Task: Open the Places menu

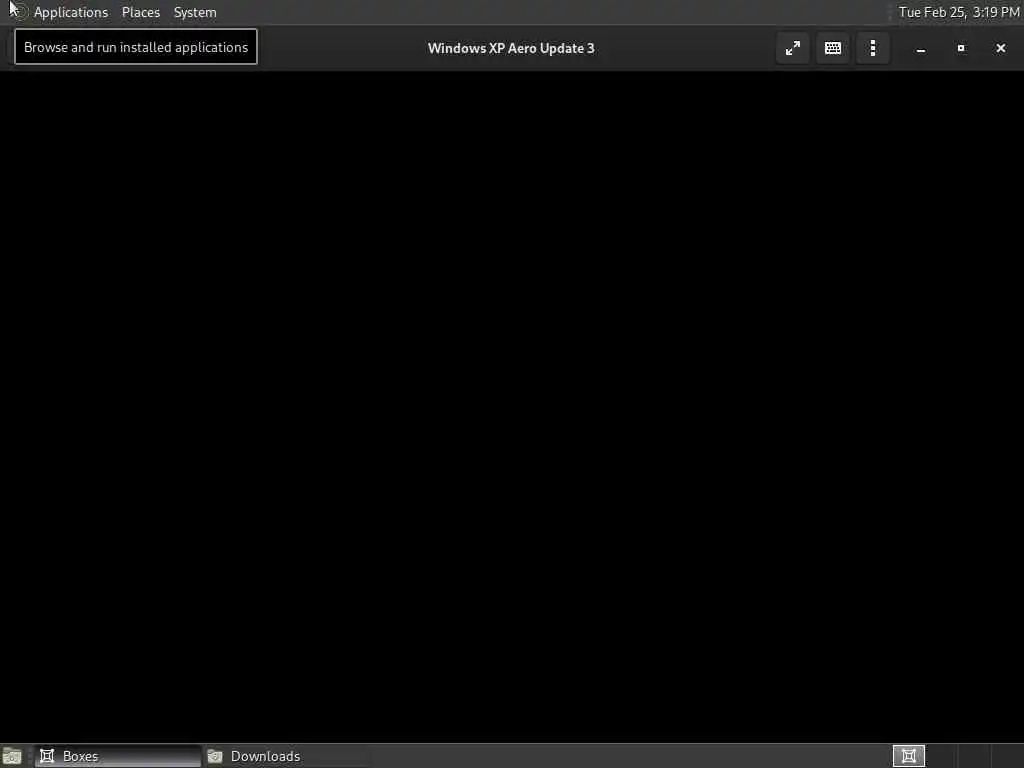Action: click(x=140, y=12)
